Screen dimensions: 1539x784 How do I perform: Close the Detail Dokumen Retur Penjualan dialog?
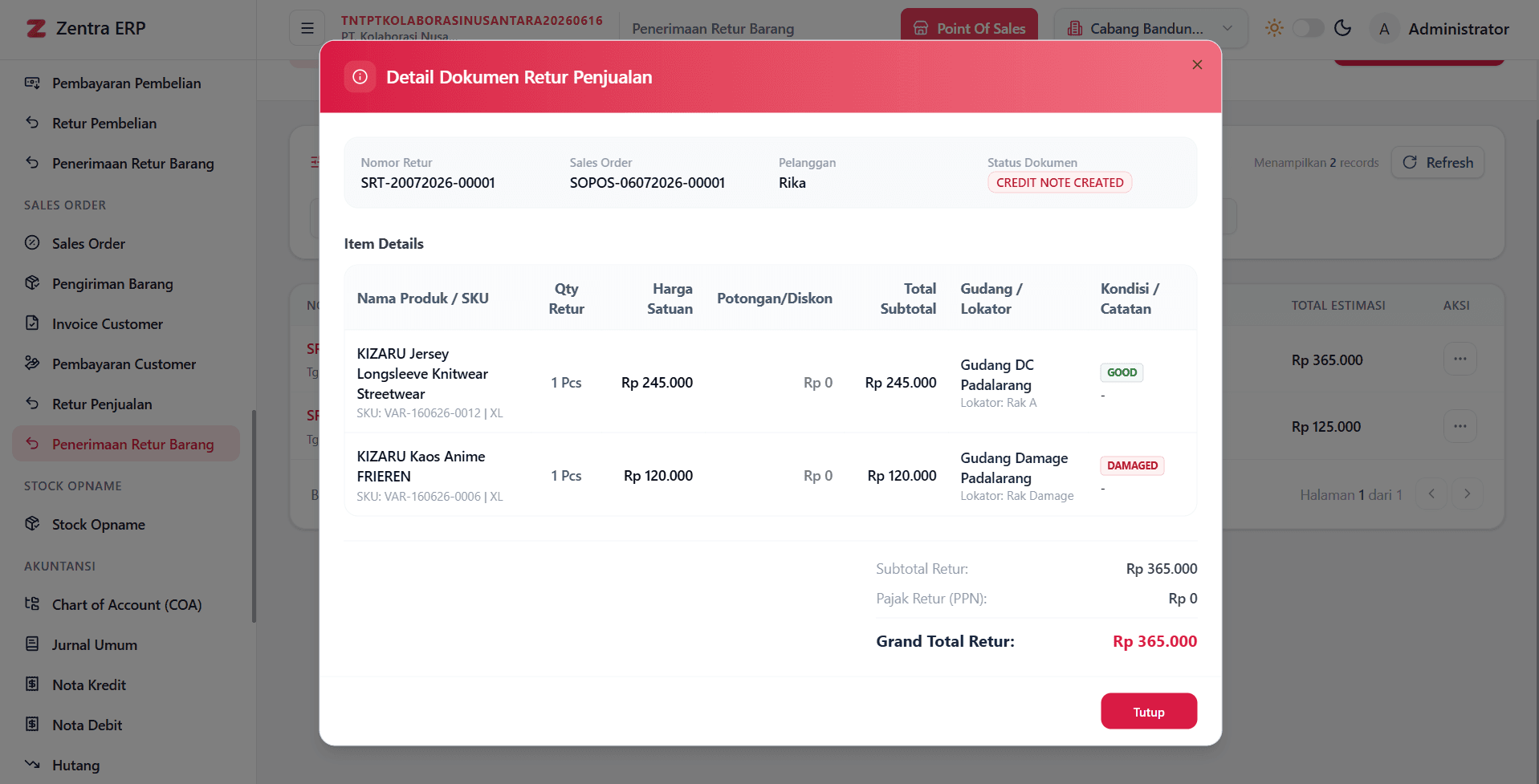(1197, 65)
